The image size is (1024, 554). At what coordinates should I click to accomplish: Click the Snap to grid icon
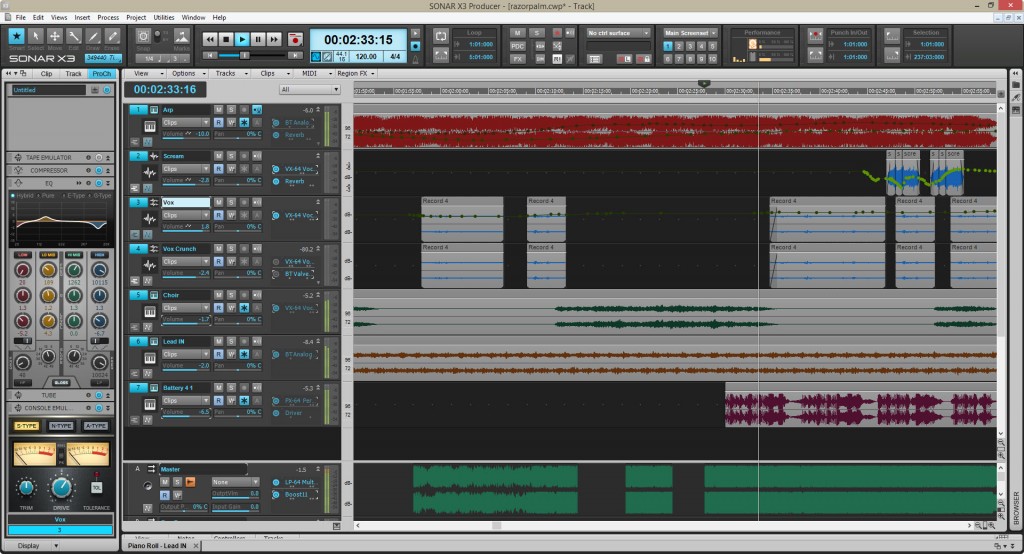tap(143, 37)
